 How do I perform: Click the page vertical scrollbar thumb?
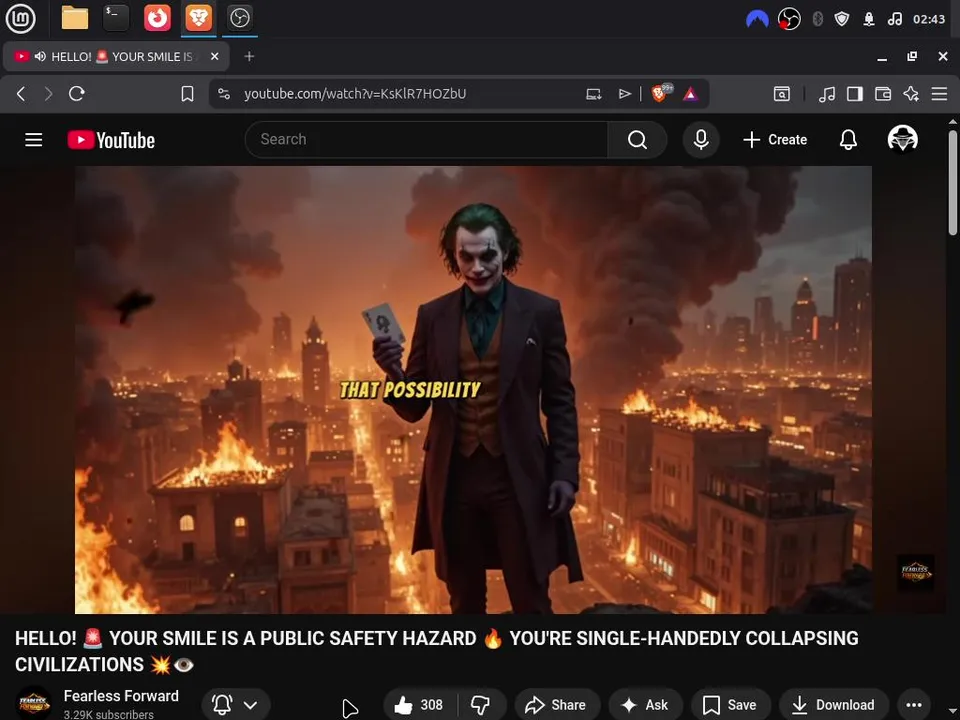point(953,182)
